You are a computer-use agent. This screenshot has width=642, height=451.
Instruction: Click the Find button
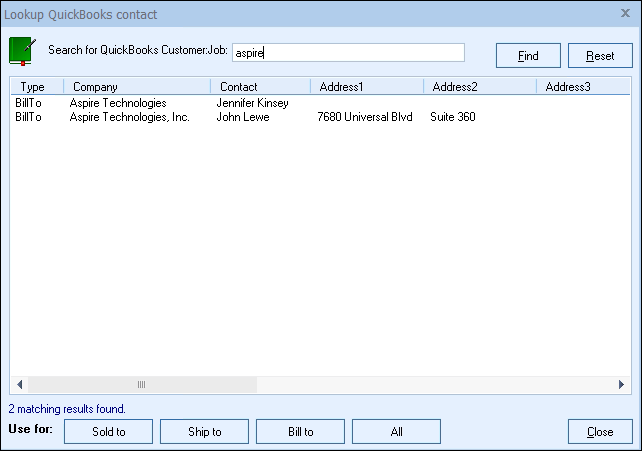(x=528, y=56)
